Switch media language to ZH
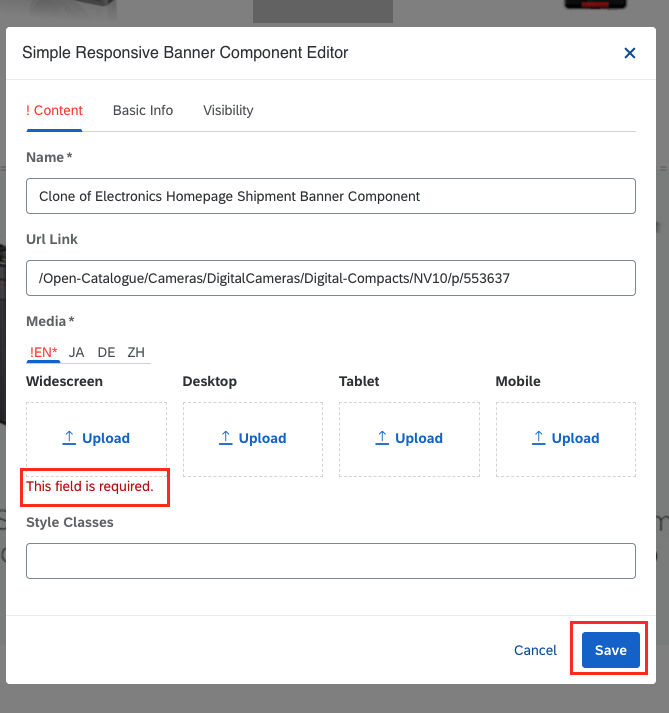The image size is (669, 713). [136, 352]
